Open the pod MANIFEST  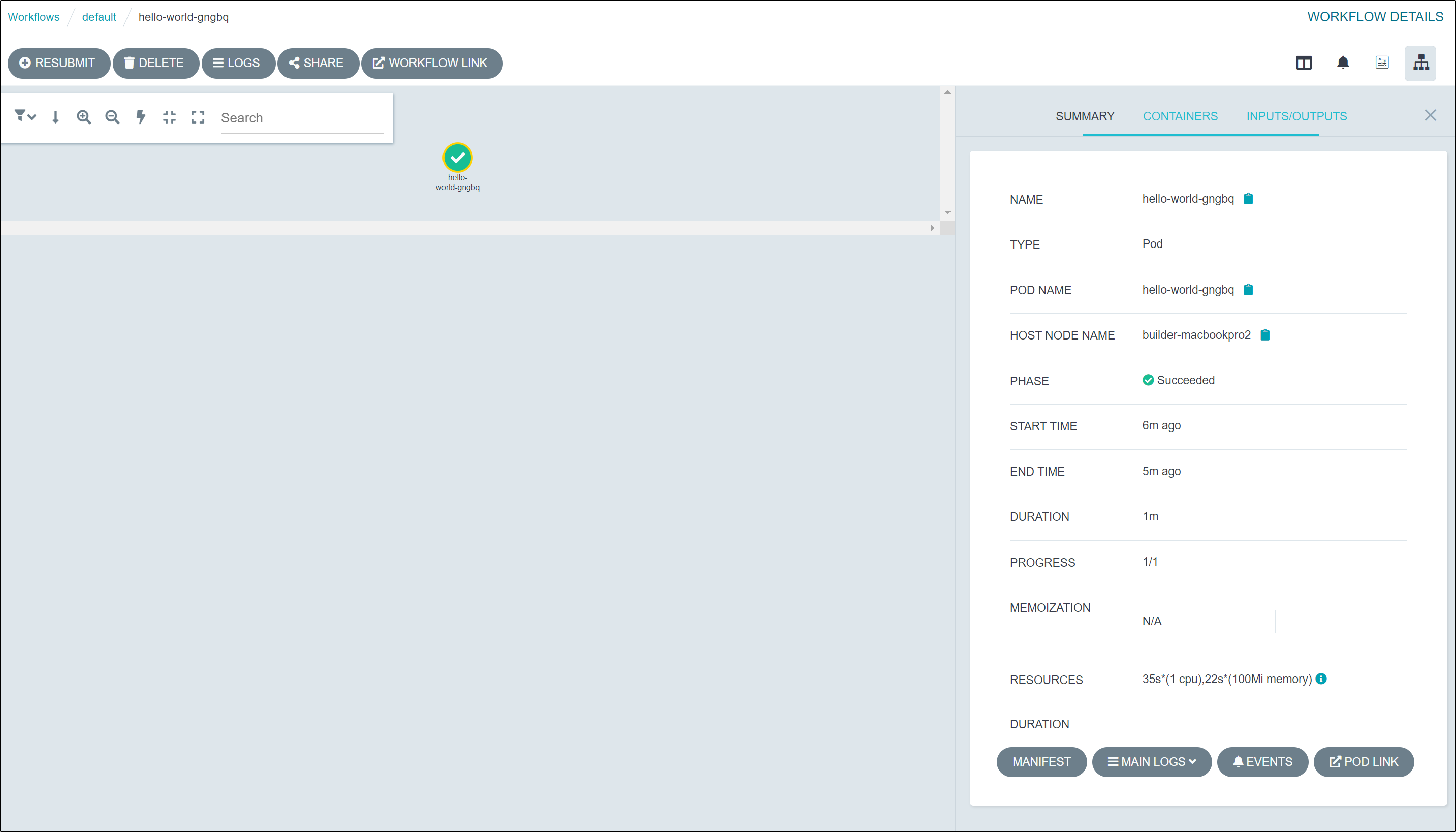1041,762
